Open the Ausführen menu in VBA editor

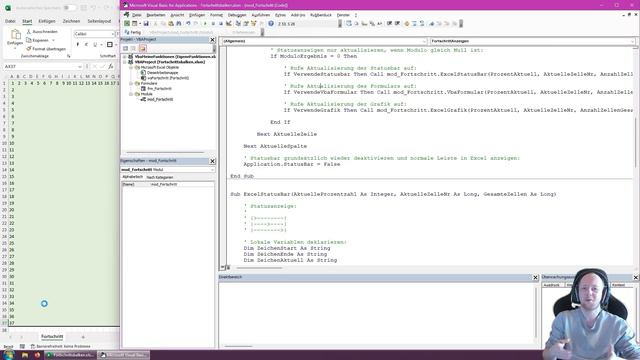[260, 15]
